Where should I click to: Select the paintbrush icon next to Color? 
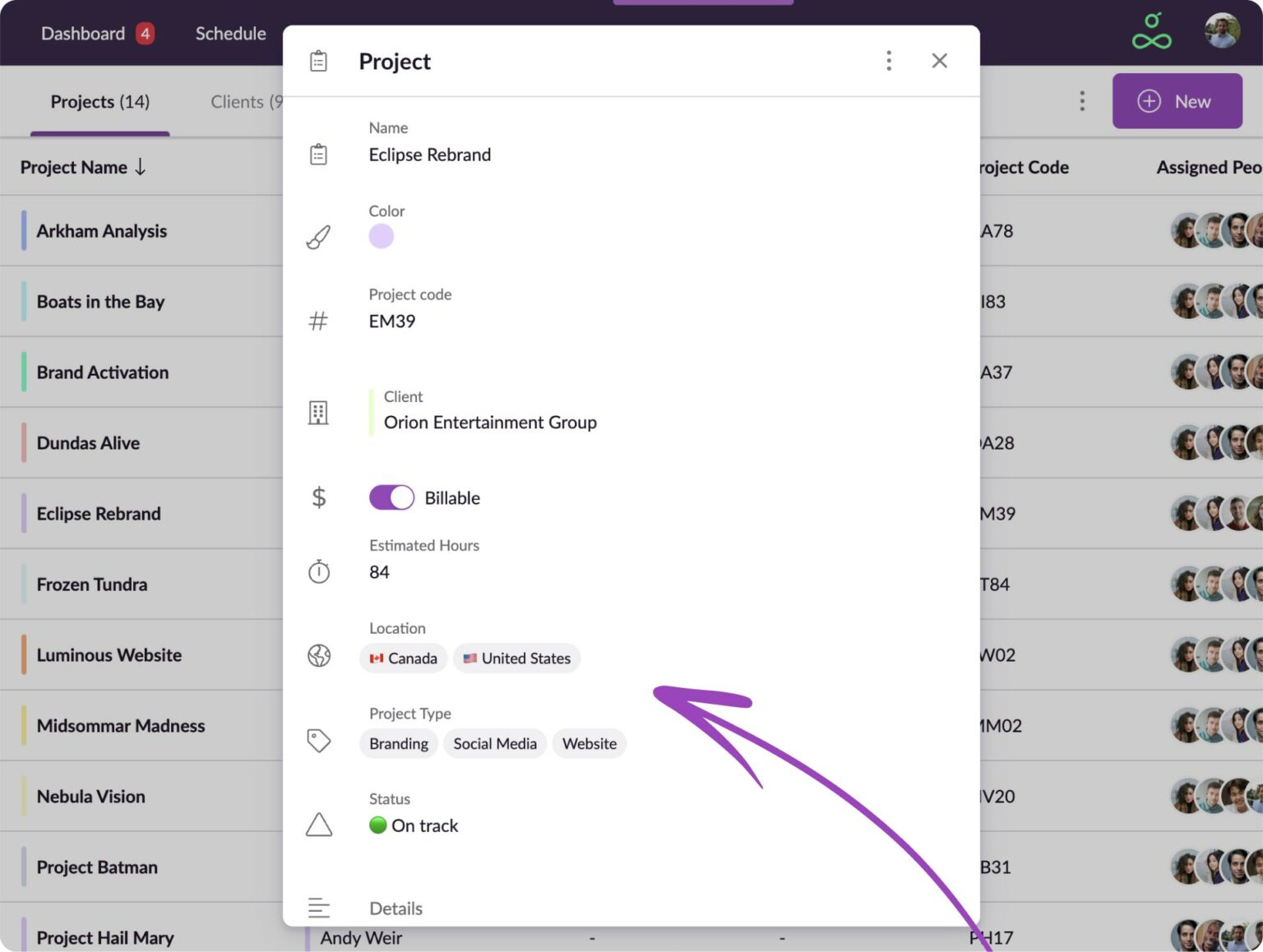(x=319, y=236)
